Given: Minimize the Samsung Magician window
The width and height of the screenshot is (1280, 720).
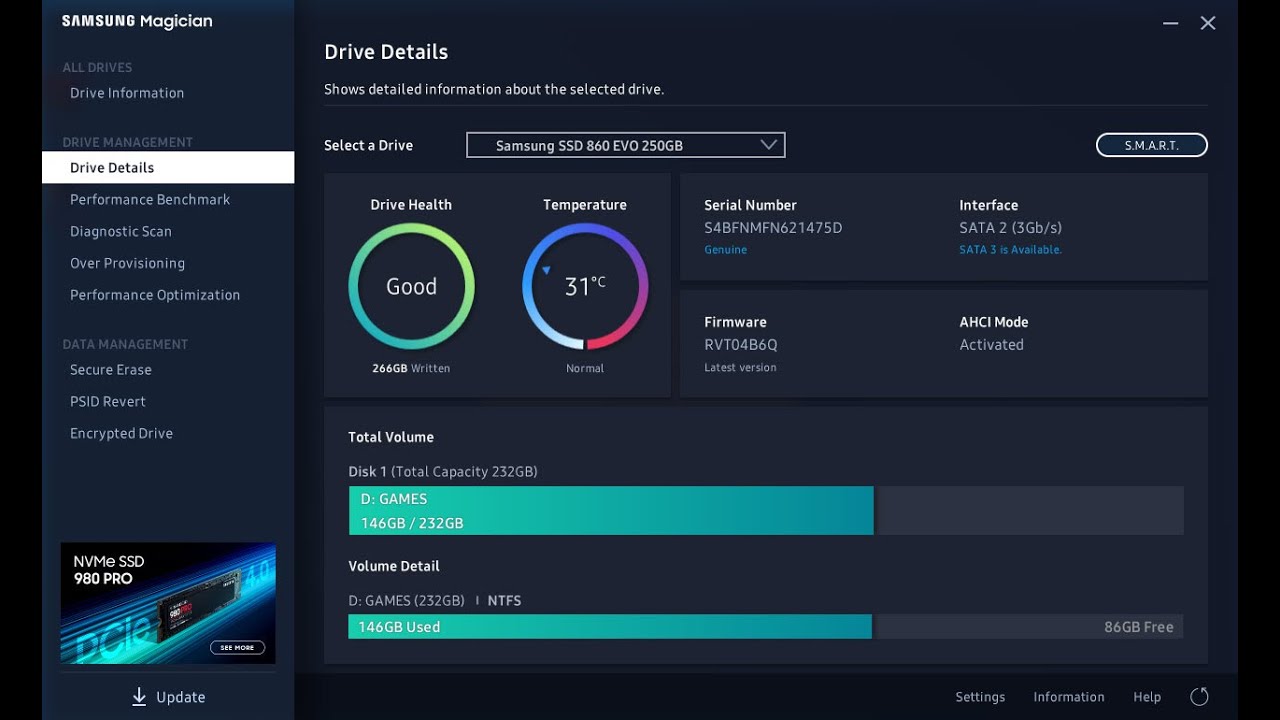Looking at the screenshot, I should tap(1170, 23).
